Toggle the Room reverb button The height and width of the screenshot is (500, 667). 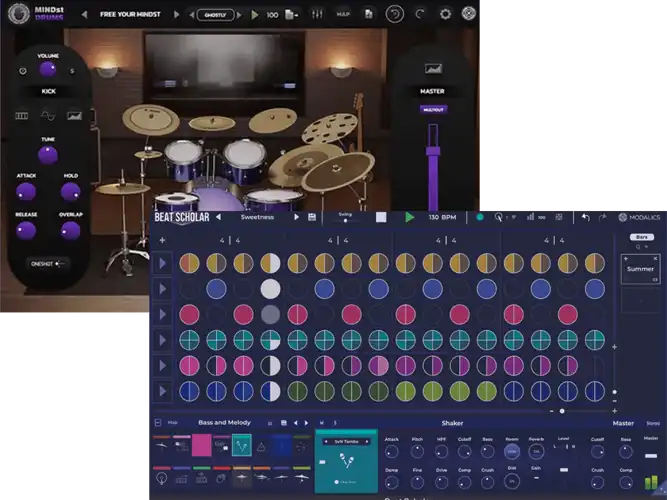click(x=512, y=451)
